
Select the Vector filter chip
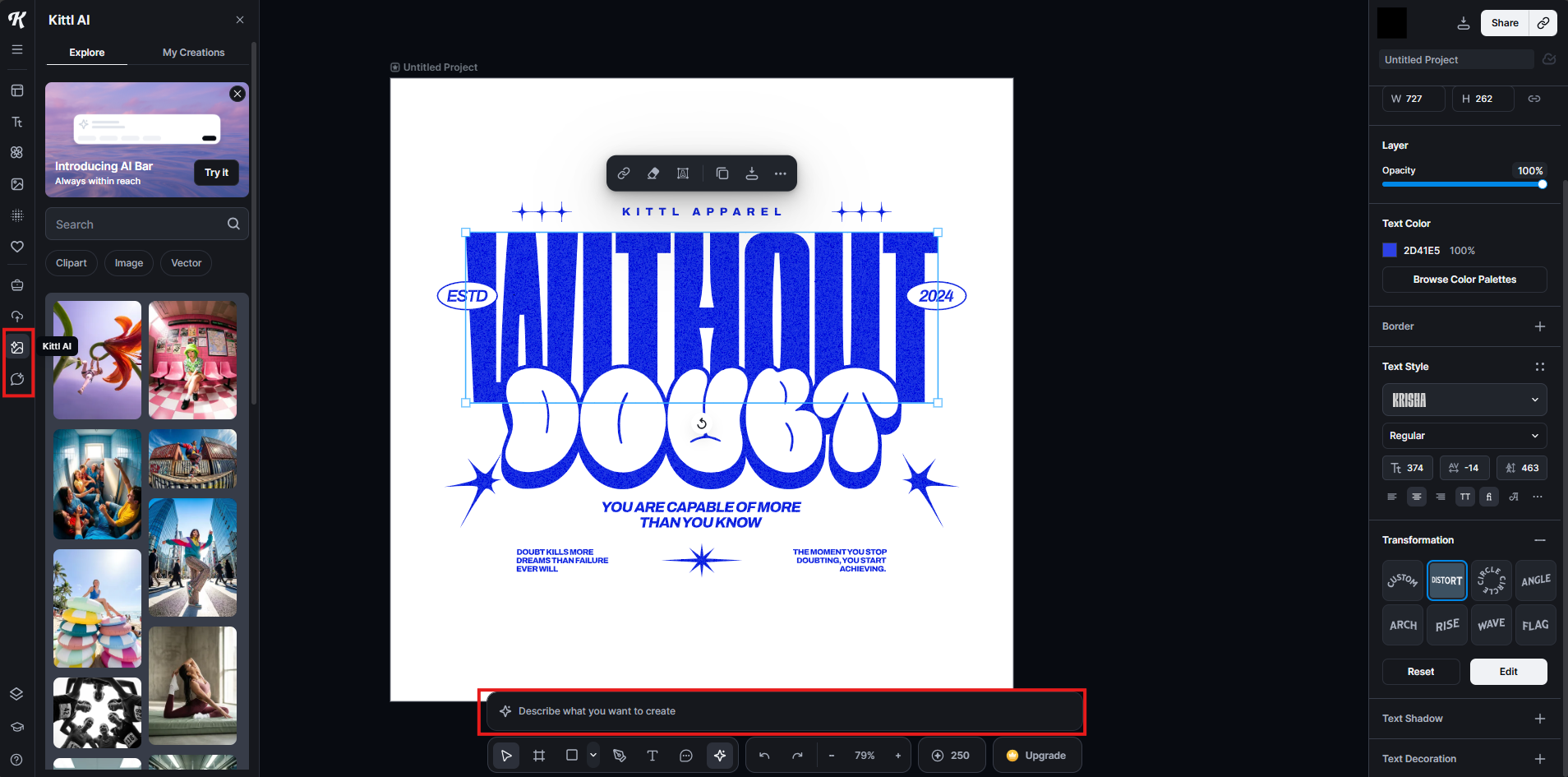186,263
